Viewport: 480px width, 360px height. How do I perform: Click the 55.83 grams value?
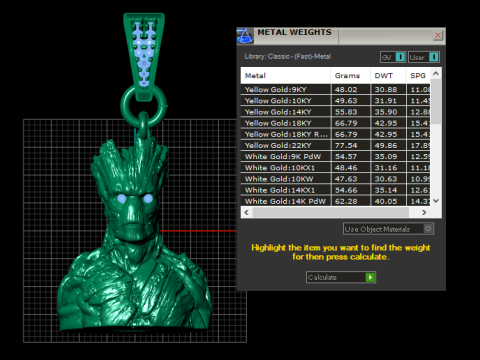pyautogui.click(x=346, y=112)
